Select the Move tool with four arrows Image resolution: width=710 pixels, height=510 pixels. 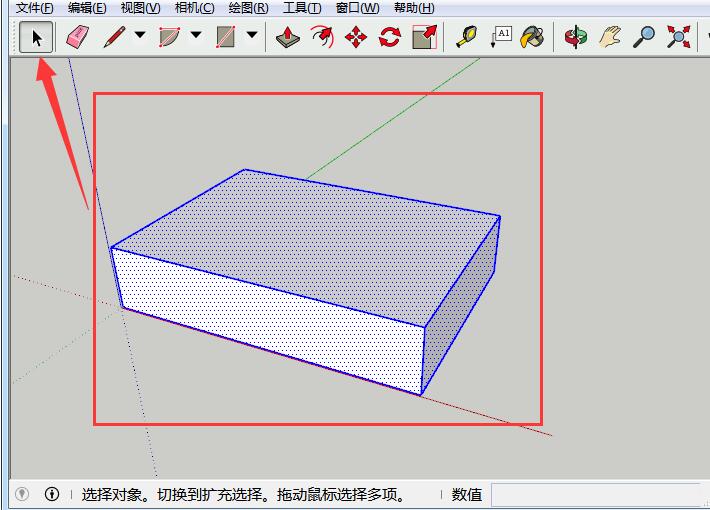click(x=356, y=37)
